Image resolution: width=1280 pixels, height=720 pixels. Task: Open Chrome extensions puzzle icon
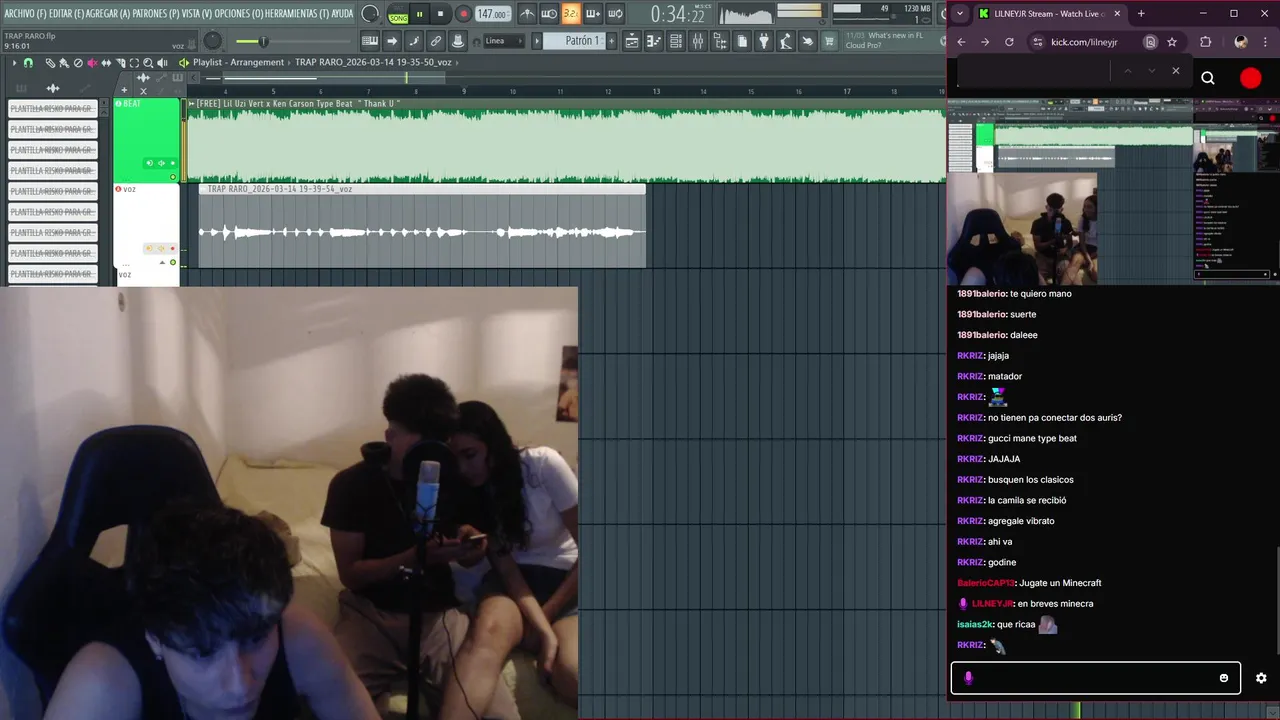coord(1205,42)
